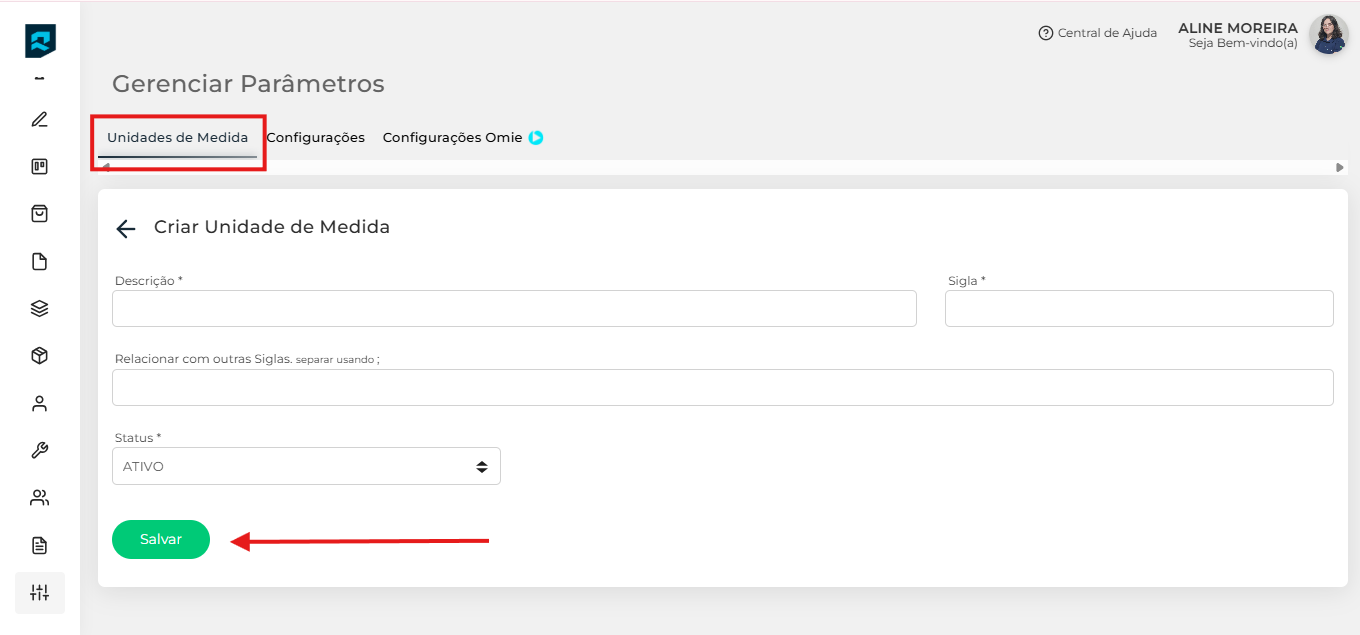Click the text document report icon in sidebar

pyautogui.click(x=40, y=545)
